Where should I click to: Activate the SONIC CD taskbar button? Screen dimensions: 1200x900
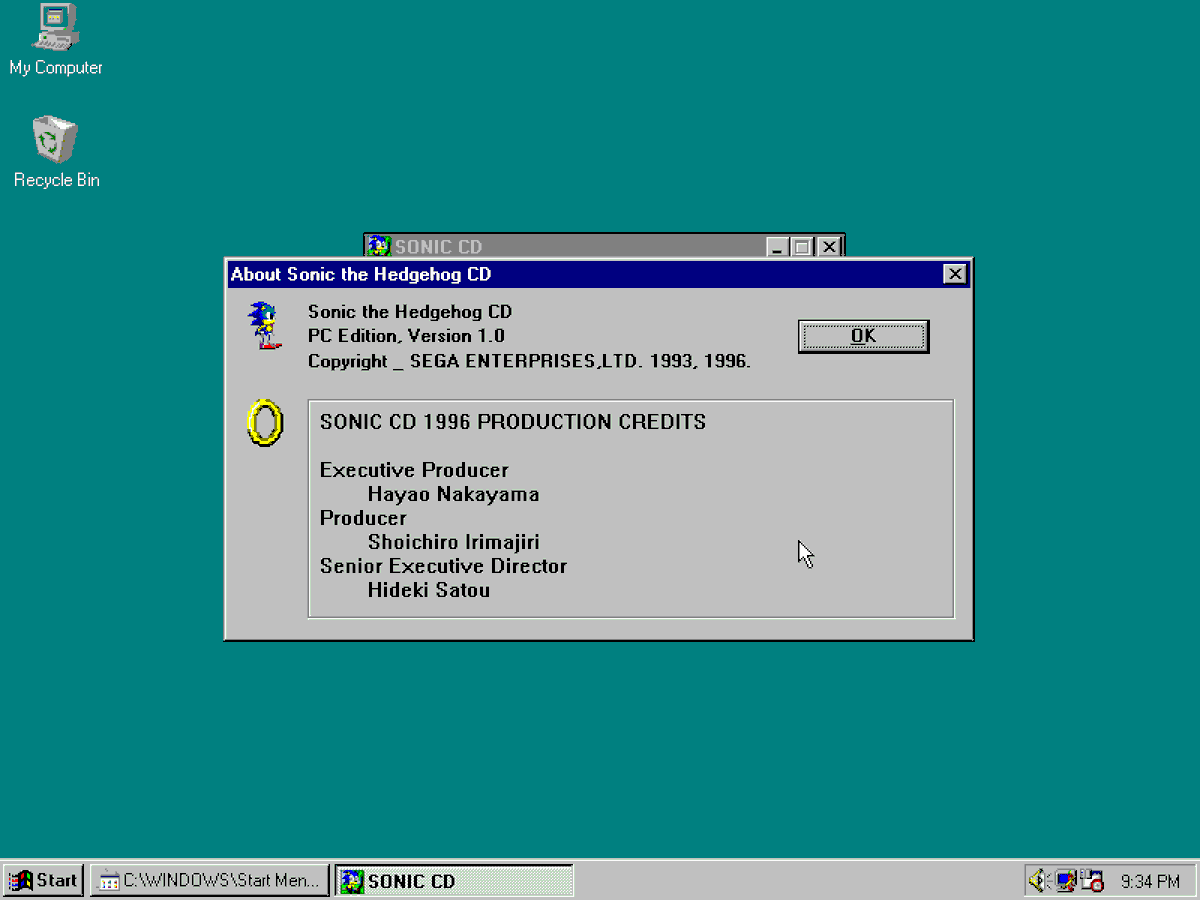coord(454,880)
